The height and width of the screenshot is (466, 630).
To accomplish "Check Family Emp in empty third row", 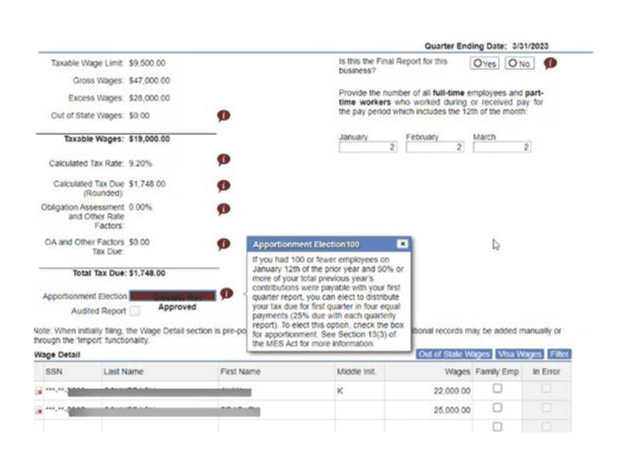I will [x=497, y=426].
